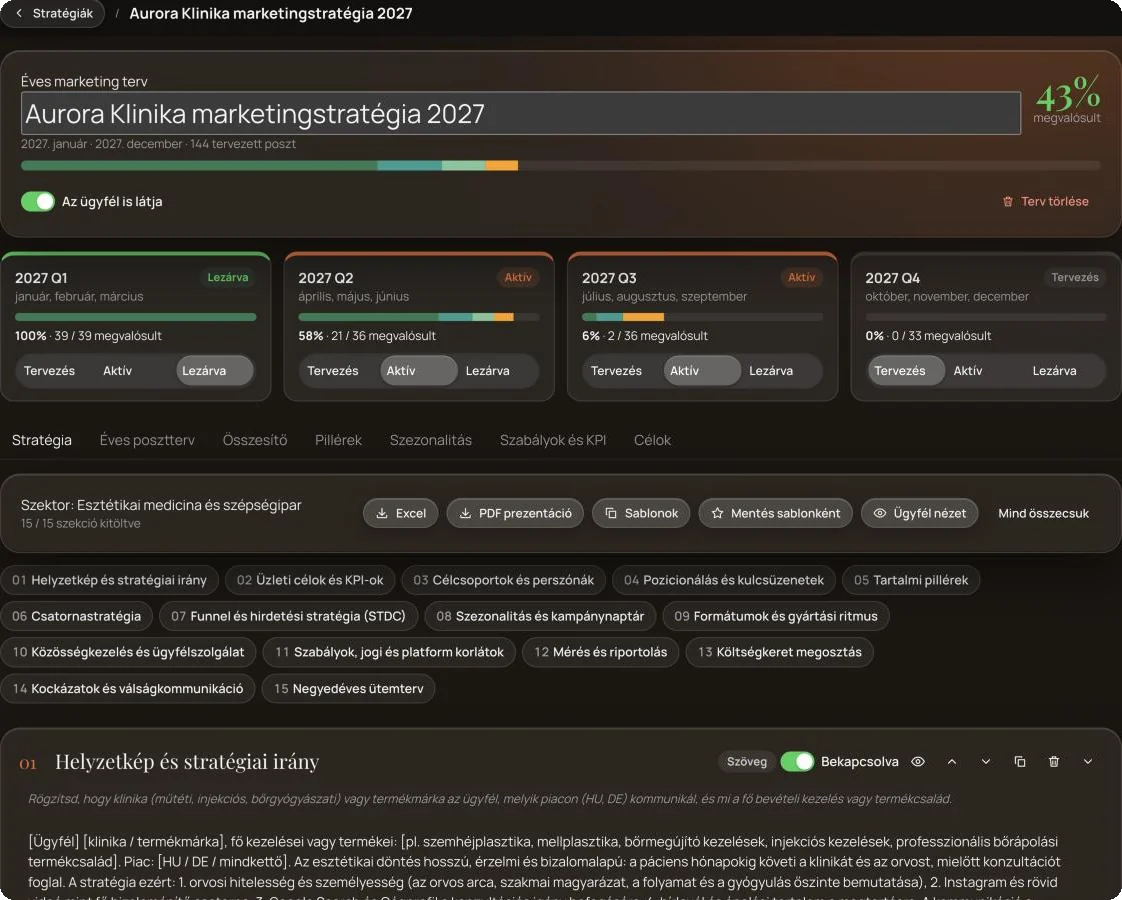Jump to 14 Kockázatok és válságkommunikáció
The height and width of the screenshot is (900, 1122).
(128, 688)
